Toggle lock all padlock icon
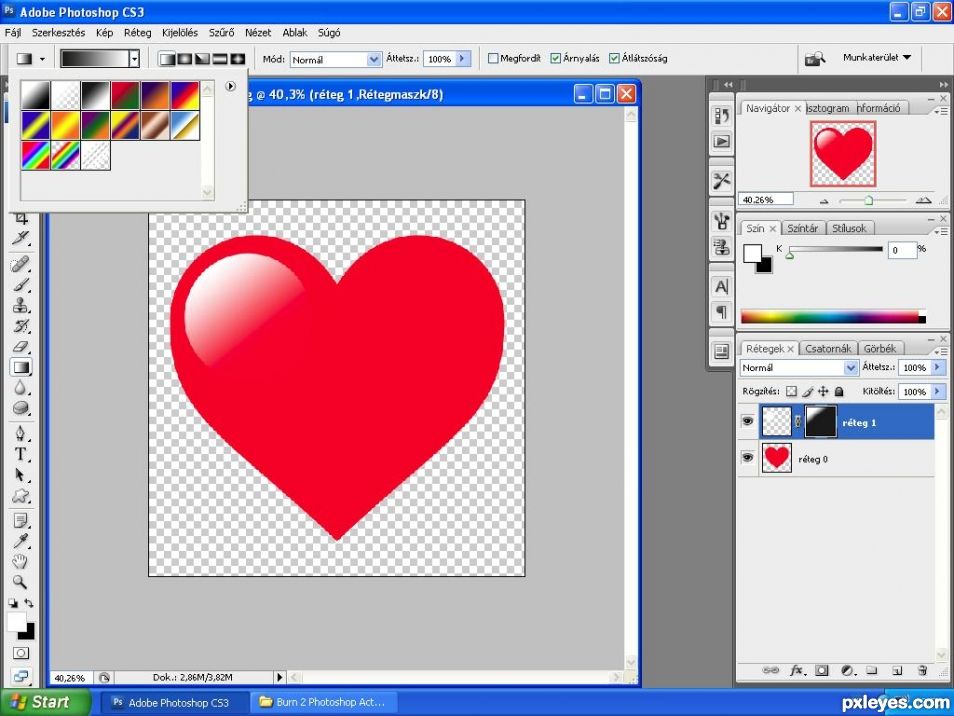This screenshot has width=954, height=716. point(839,391)
